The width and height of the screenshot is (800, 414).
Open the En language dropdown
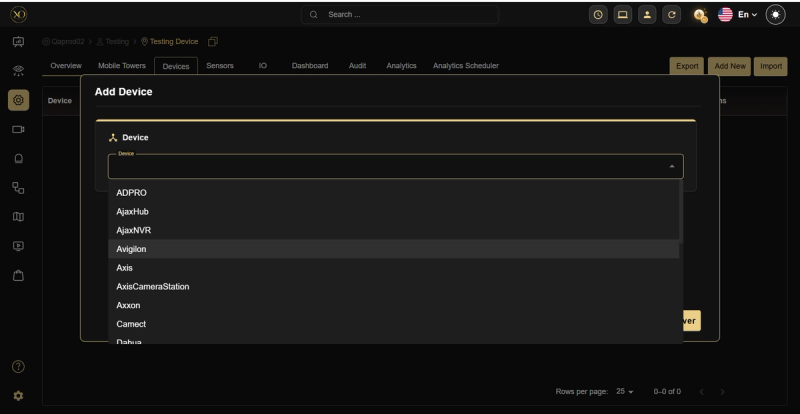click(747, 15)
